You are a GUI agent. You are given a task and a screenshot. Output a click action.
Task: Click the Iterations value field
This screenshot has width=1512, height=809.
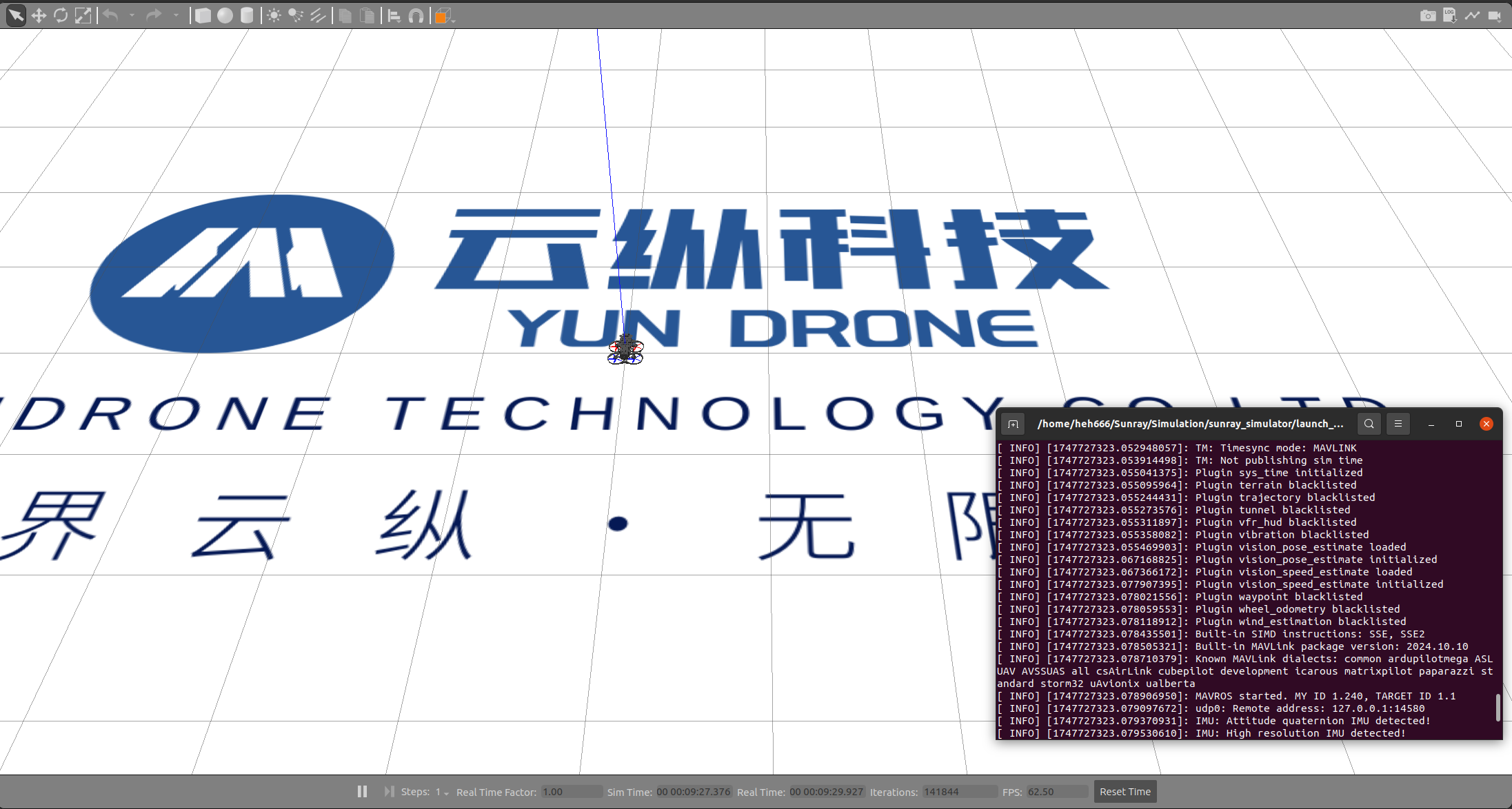click(x=960, y=792)
